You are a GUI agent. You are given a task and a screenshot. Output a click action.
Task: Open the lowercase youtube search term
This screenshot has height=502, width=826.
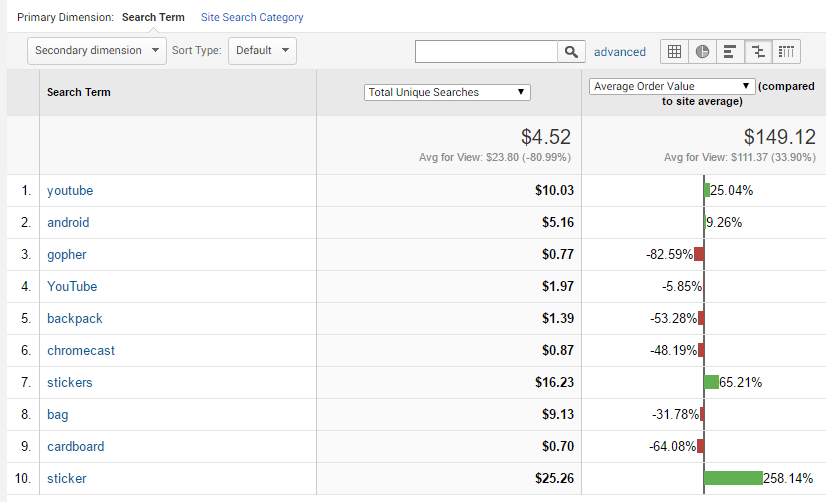click(x=70, y=191)
